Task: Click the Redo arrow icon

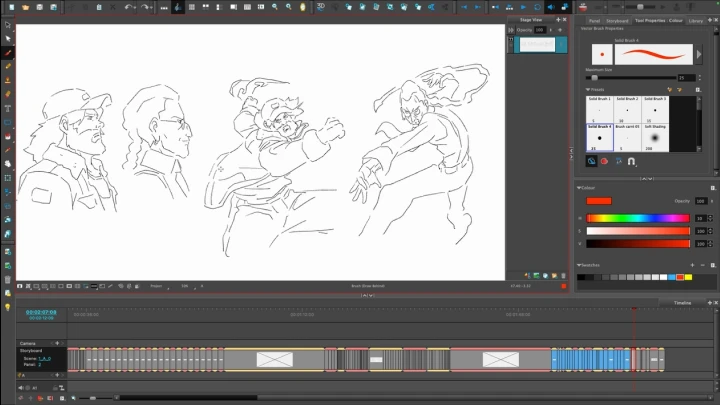Action: coord(146,7)
